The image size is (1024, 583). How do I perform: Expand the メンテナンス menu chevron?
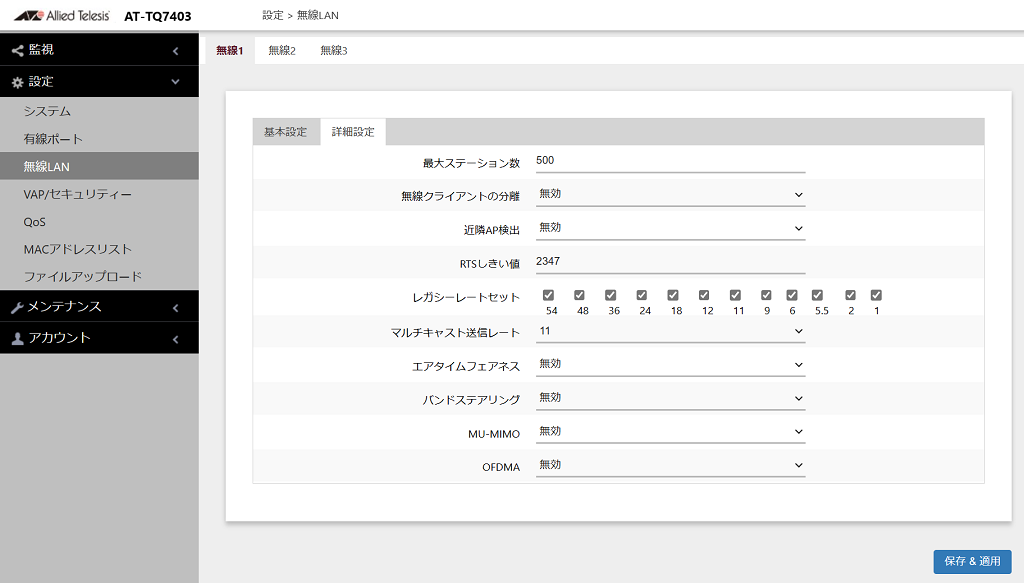click(175, 307)
